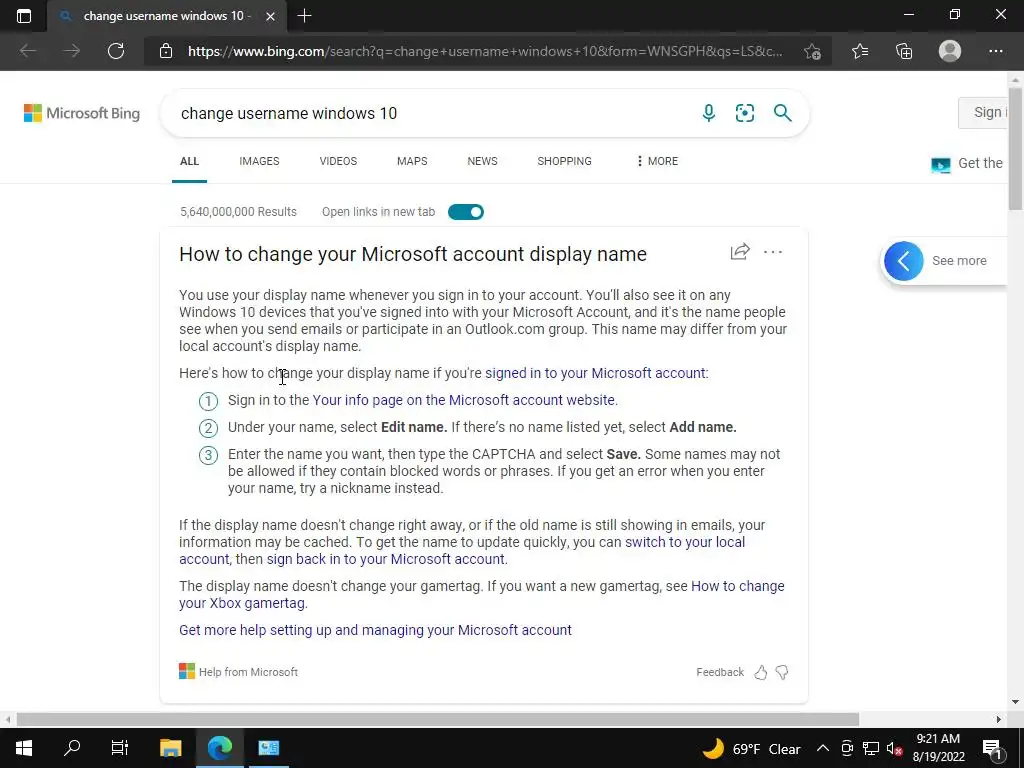Open 'signed in to your Microsoft account' link
The image size is (1024, 768).
[595, 373]
